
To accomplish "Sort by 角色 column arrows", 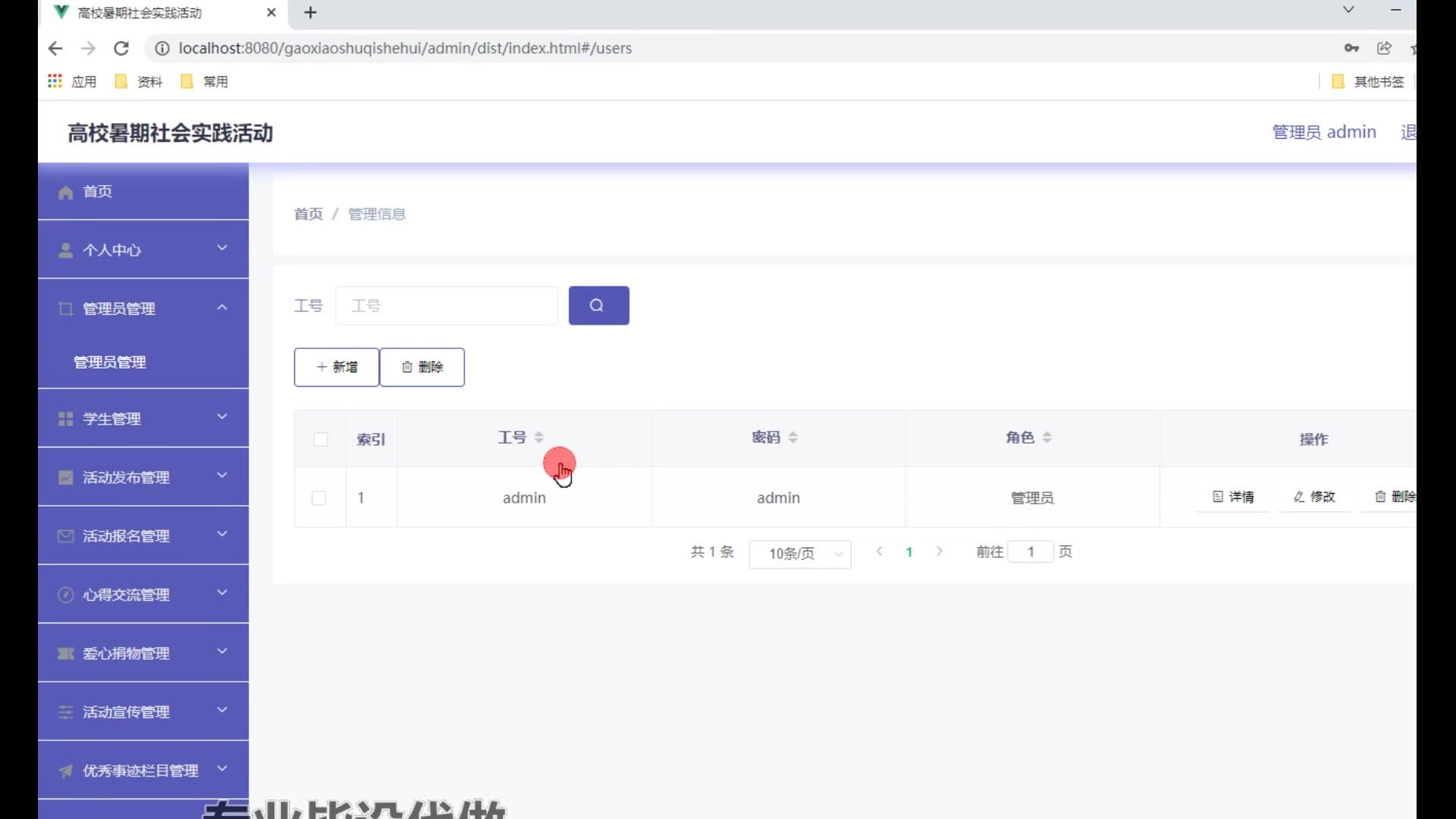I will click(x=1046, y=438).
